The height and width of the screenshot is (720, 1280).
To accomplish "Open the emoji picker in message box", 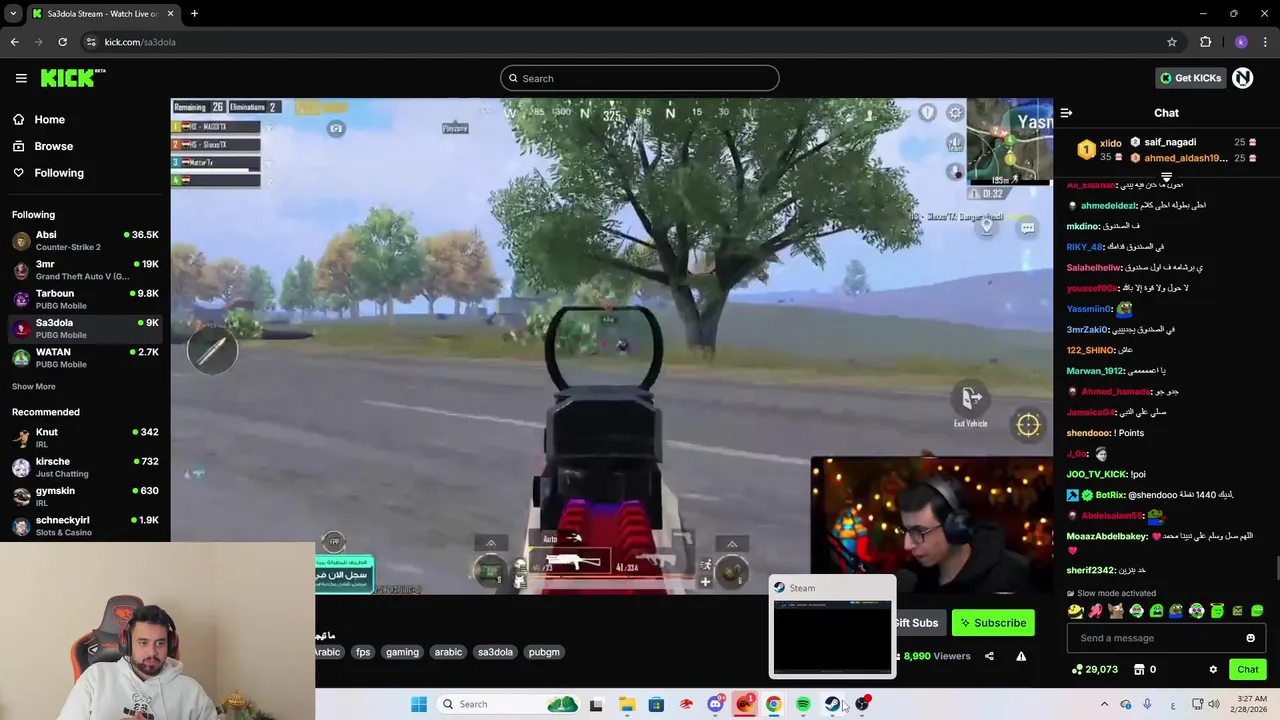I will [x=1250, y=638].
